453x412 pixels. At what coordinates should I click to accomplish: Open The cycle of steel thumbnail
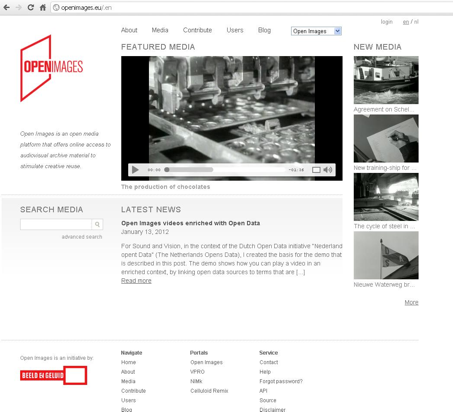(386, 197)
